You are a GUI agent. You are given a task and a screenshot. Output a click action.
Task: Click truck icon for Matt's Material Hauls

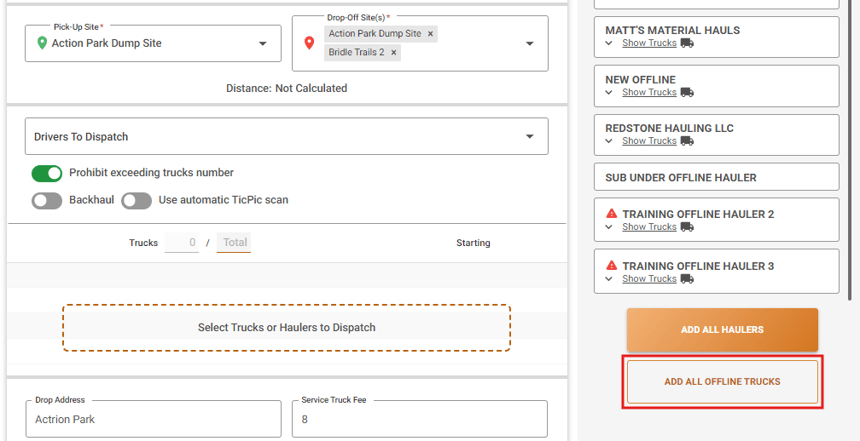tap(687, 43)
